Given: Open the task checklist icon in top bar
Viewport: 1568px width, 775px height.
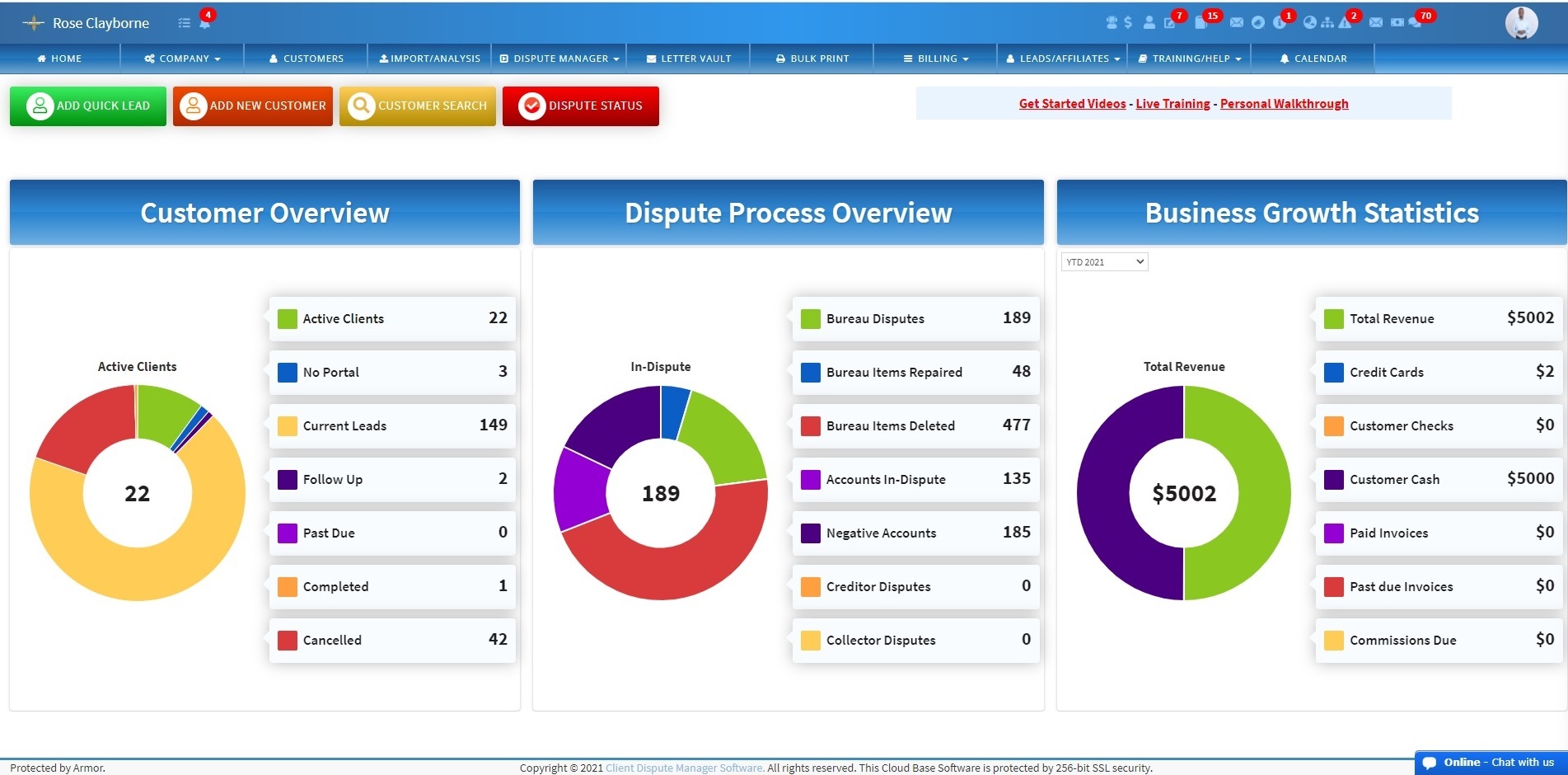Looking at the screenshot, I should (185, 22).
